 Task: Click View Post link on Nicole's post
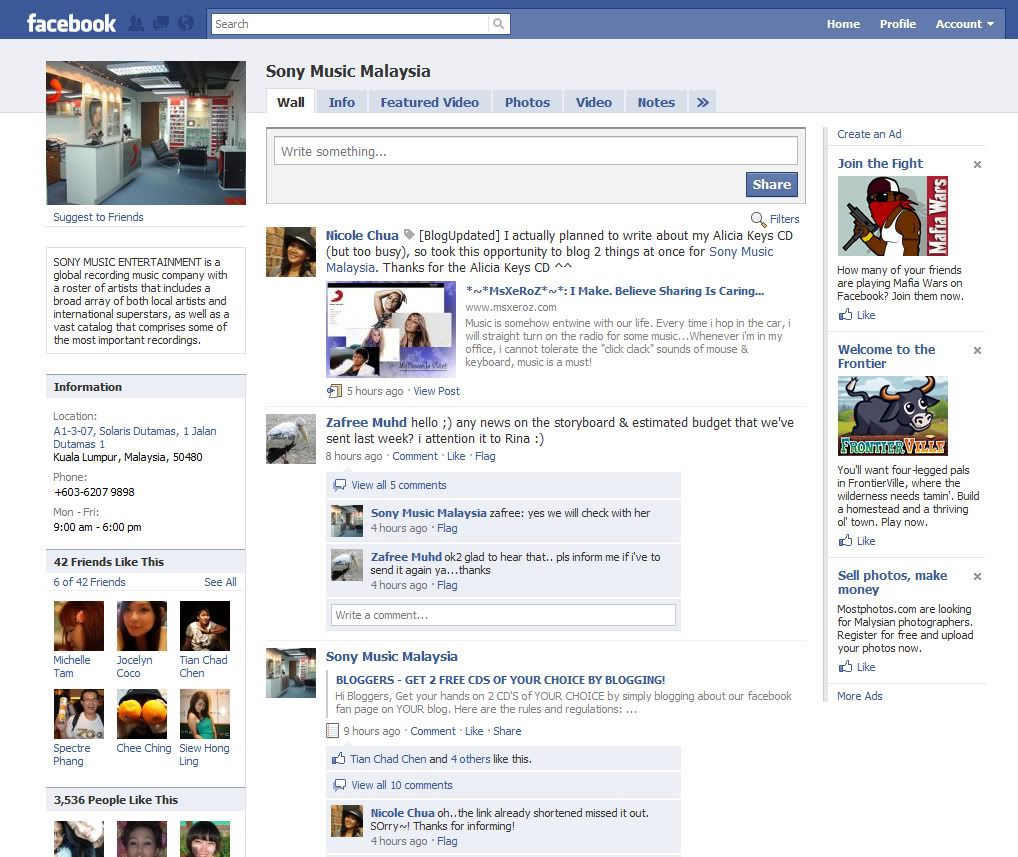click(436, 391)
